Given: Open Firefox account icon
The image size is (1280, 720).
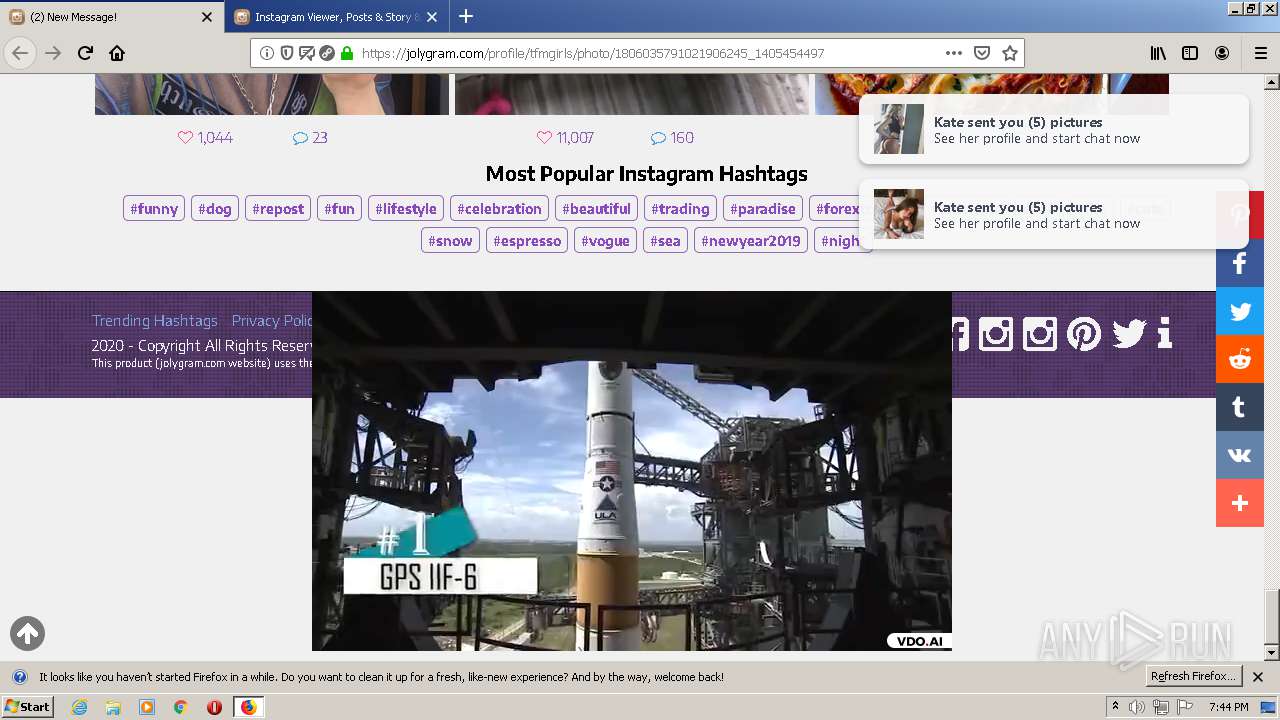Looking at the screenshot, I should [1222, 53].
